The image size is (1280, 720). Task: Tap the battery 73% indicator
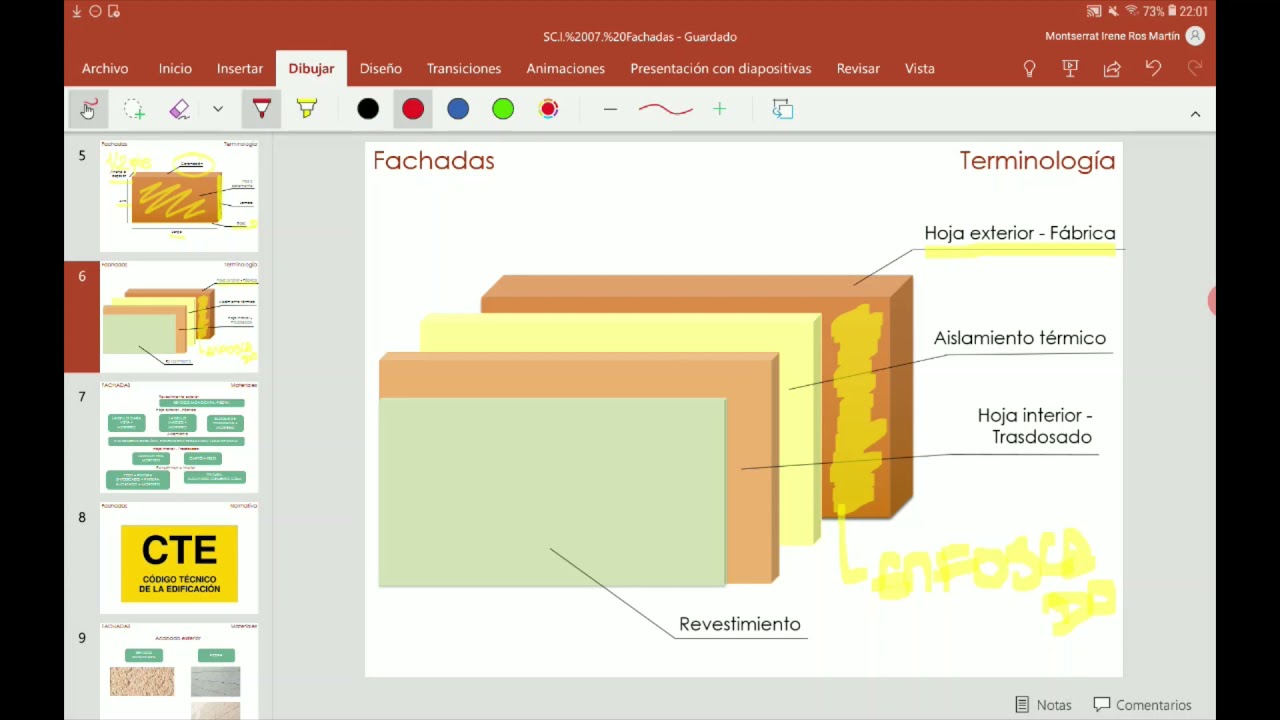[x=1159, y=11]
